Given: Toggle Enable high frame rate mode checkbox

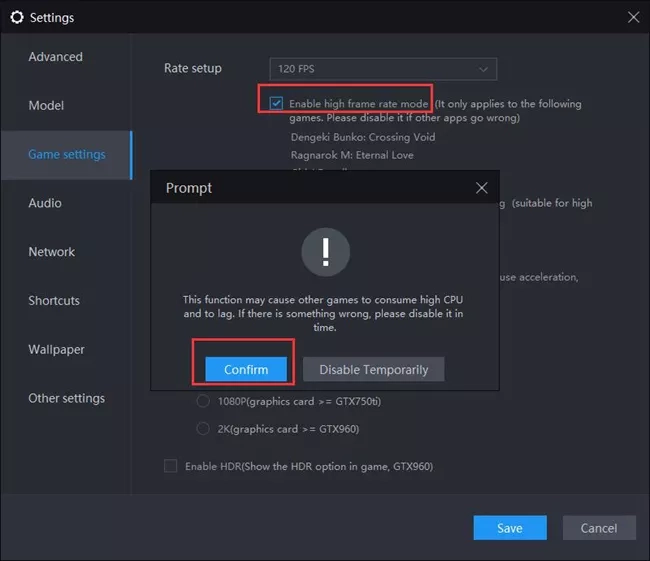Looking at the screenshot, I should coord(276,103).
